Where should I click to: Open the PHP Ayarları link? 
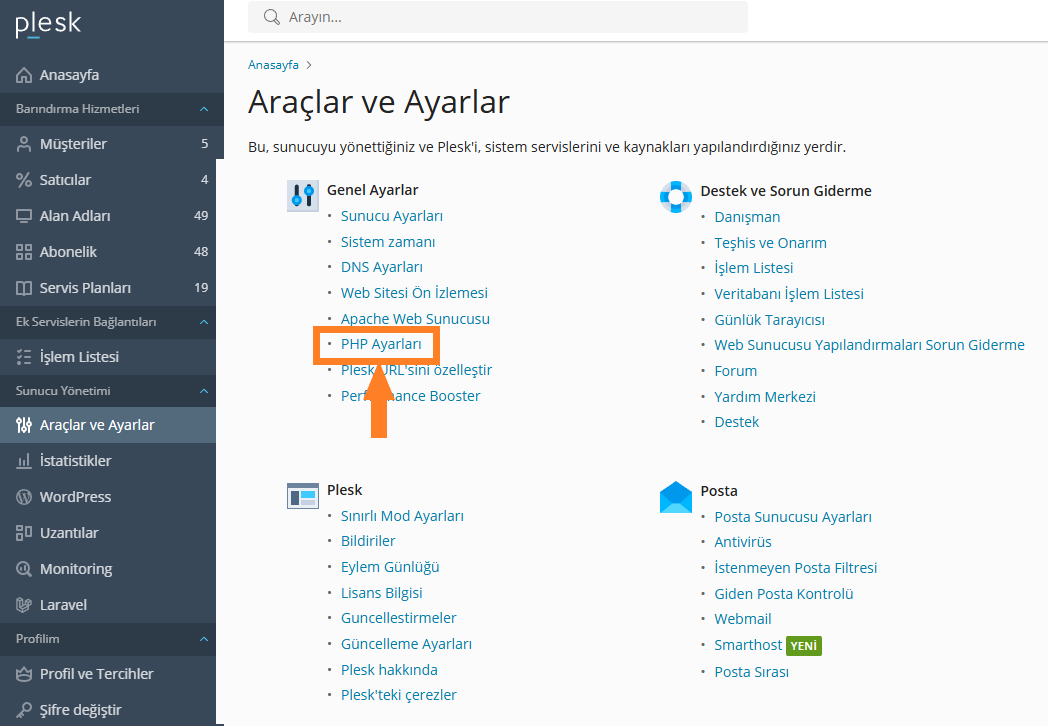(x=381, y=344)
